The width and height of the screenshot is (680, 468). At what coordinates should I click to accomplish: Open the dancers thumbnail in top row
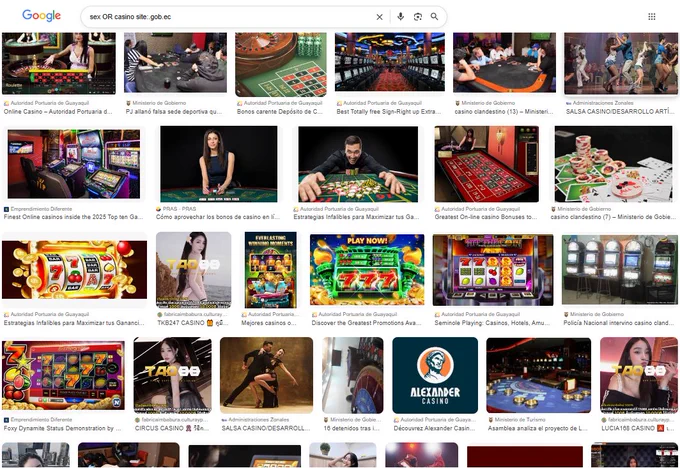[621, 63]
